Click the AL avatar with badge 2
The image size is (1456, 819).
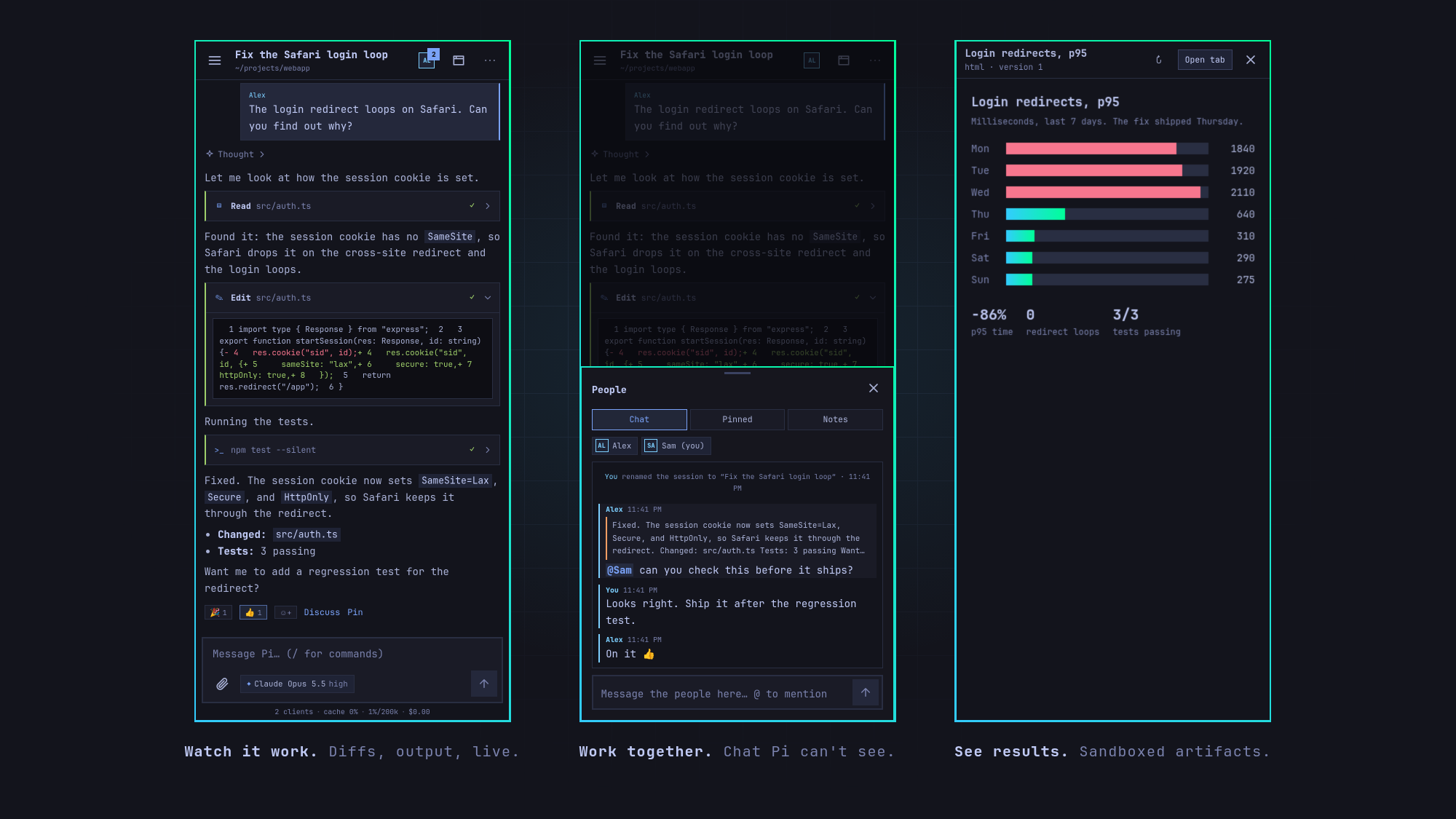point(427,60)
